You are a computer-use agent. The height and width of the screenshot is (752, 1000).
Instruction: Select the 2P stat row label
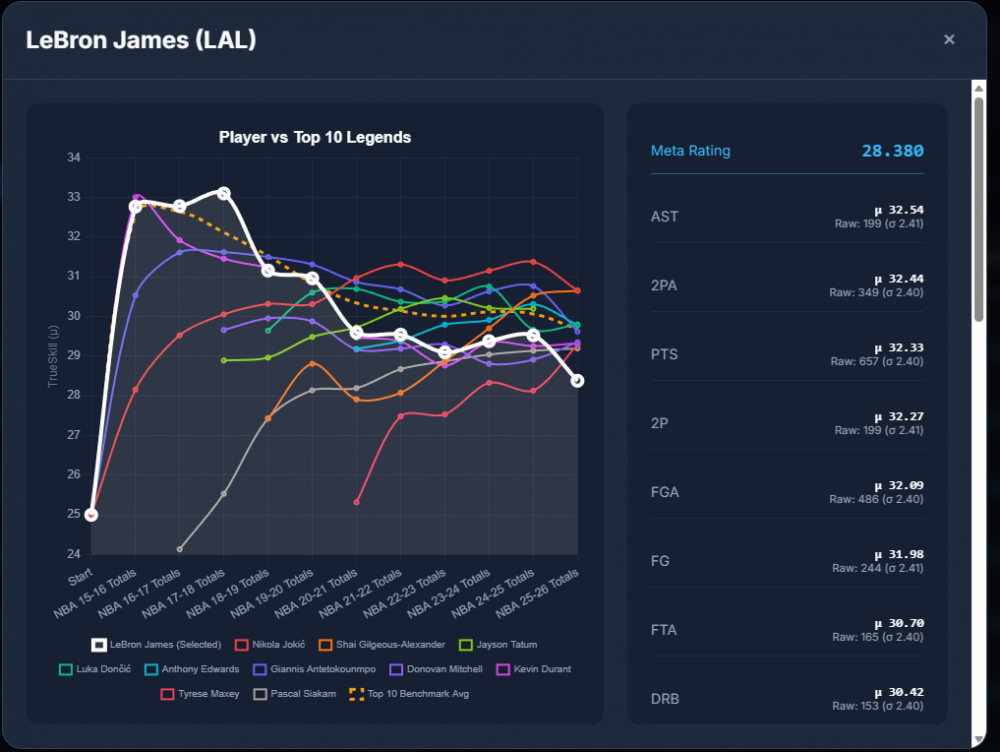(659, 424)
